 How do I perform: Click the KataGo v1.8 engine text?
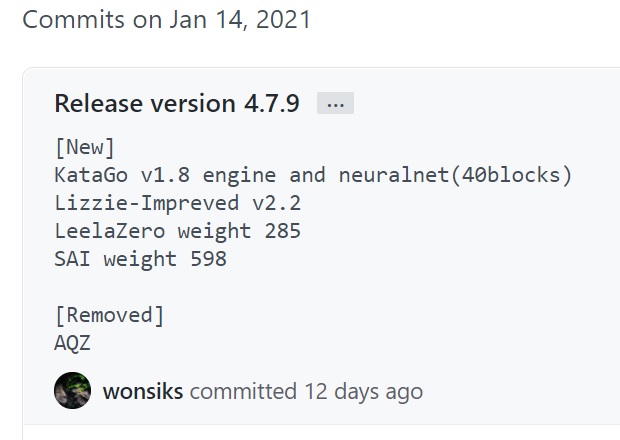click(x=165, y=175)
